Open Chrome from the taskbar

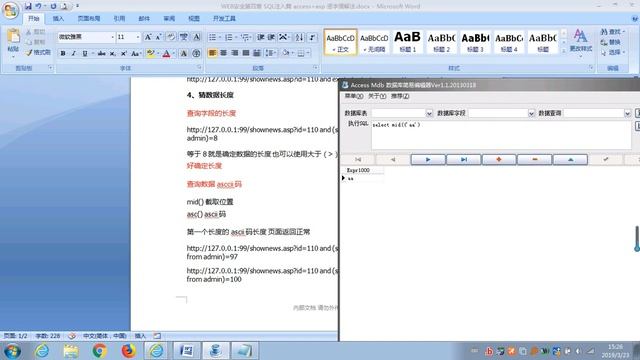[x=99, y=351]
